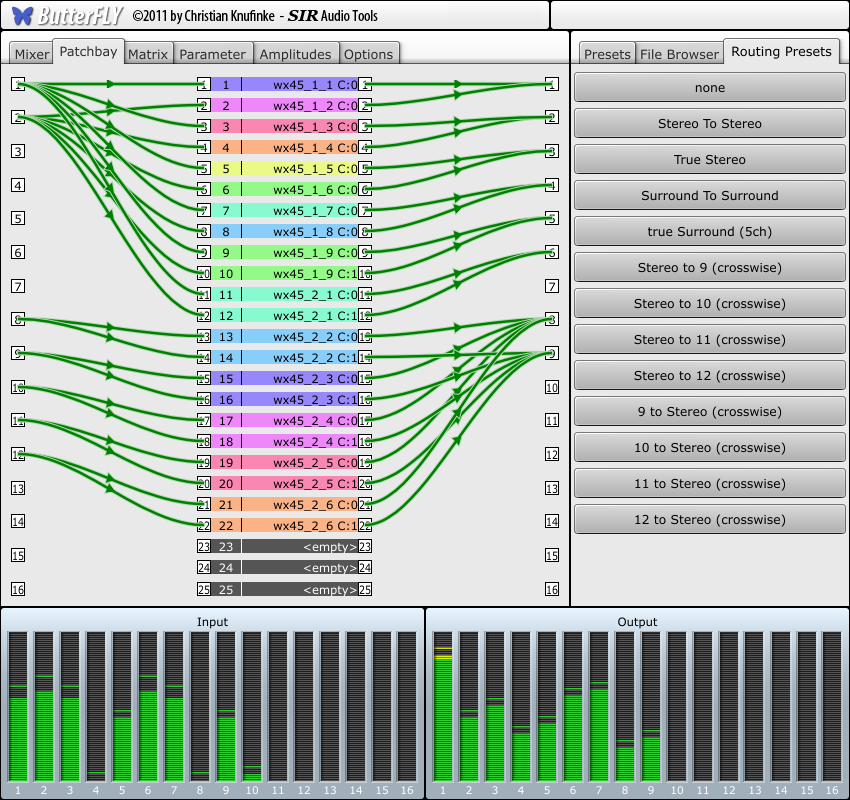This screenshot has height=800, width=850.
Task: Click the Input channel 6 level meter
Action: point(148,707)
